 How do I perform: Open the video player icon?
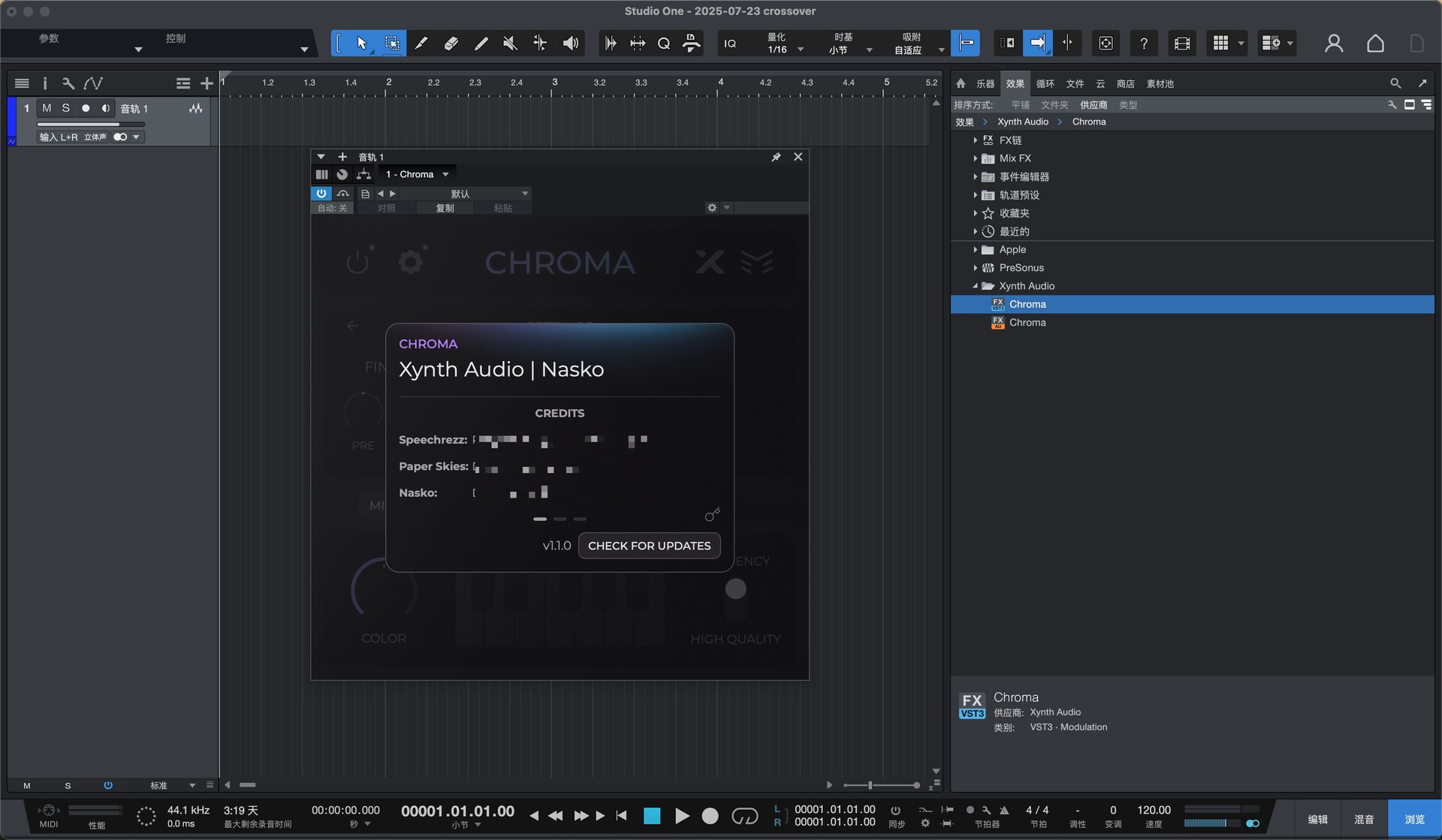click(x=1181, y=44)
